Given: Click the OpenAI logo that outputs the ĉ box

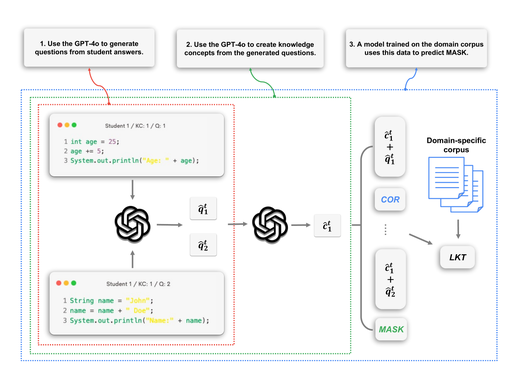Looking at the screenshot, I should [x=270, y=224].
